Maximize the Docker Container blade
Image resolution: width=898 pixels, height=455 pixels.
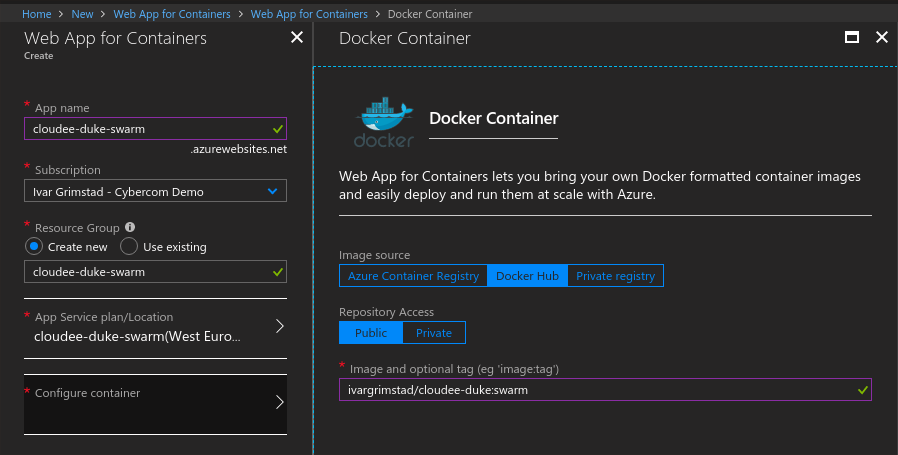852,38
